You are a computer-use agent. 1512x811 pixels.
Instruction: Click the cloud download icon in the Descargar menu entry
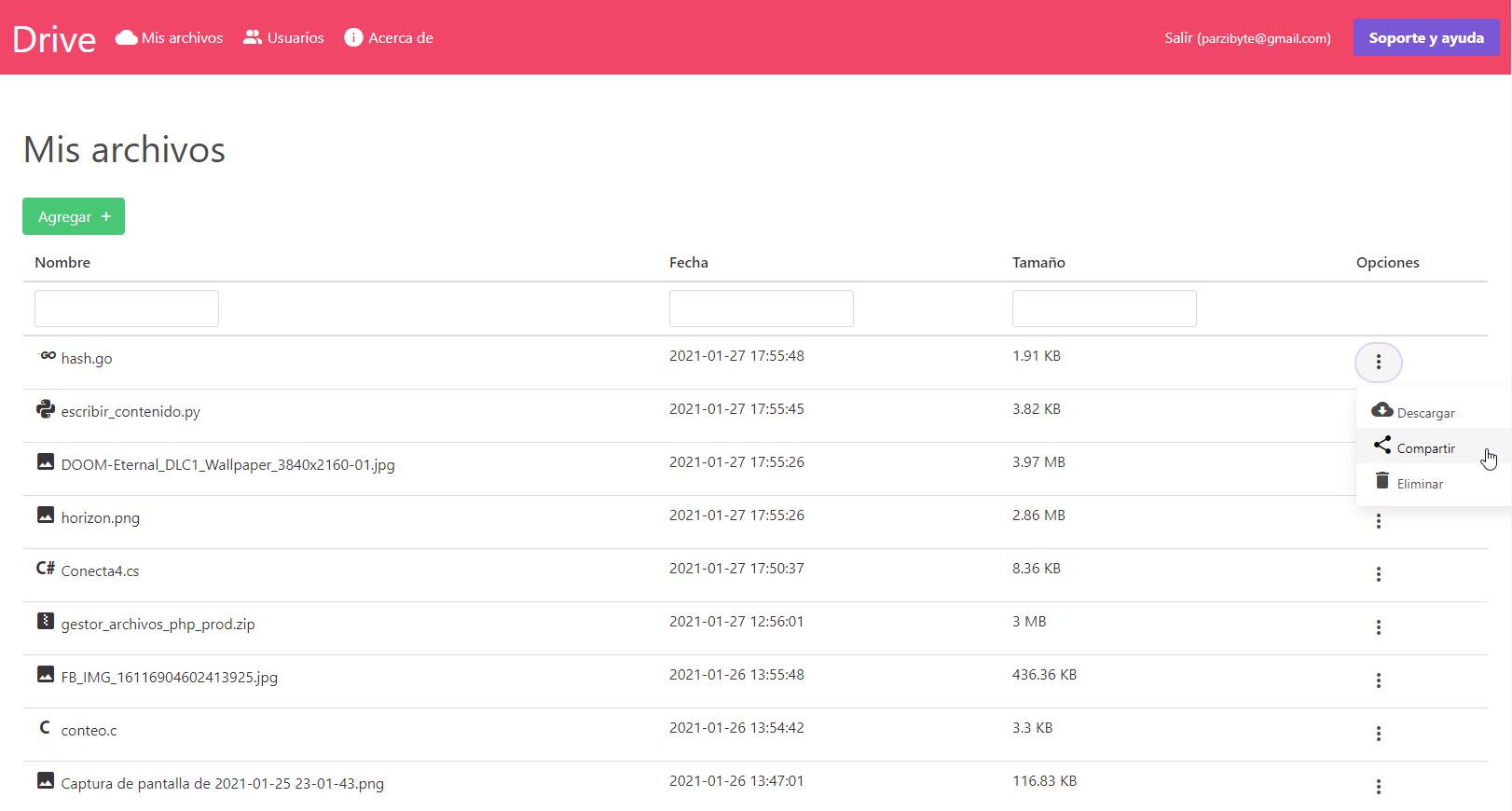[x=1382, y=410]
